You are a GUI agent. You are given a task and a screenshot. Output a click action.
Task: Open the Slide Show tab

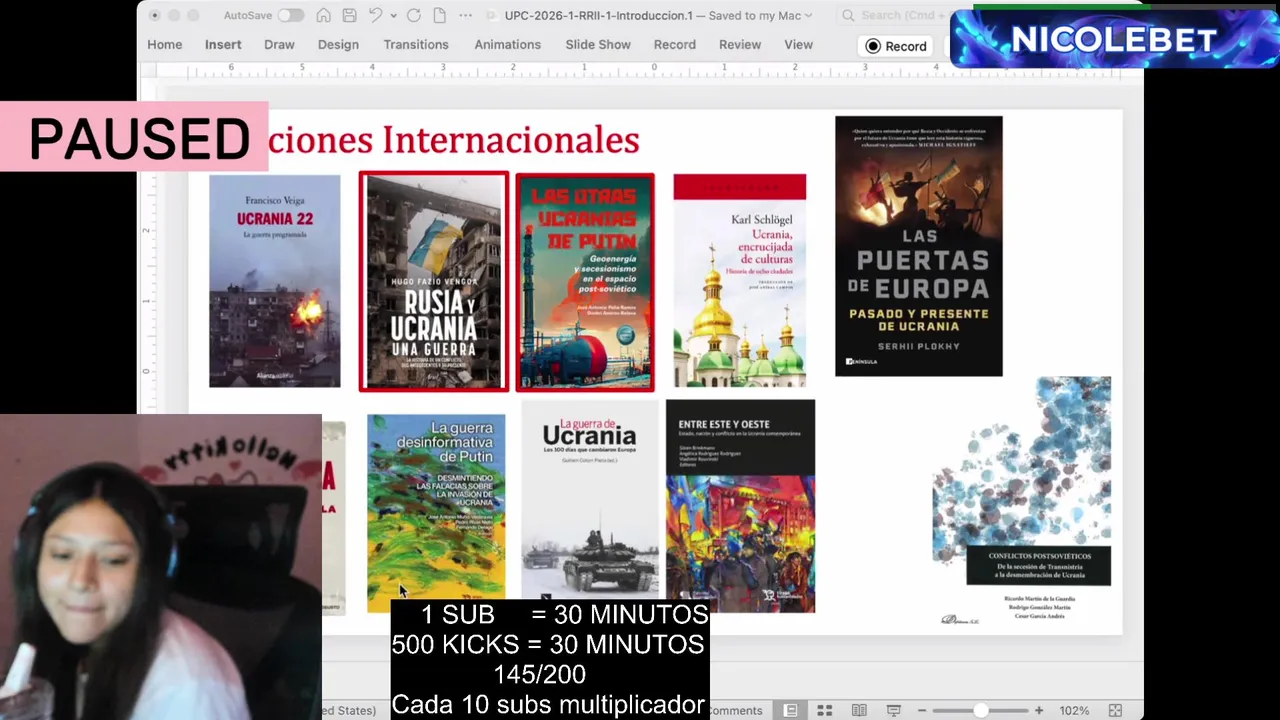tap(598, 44)
